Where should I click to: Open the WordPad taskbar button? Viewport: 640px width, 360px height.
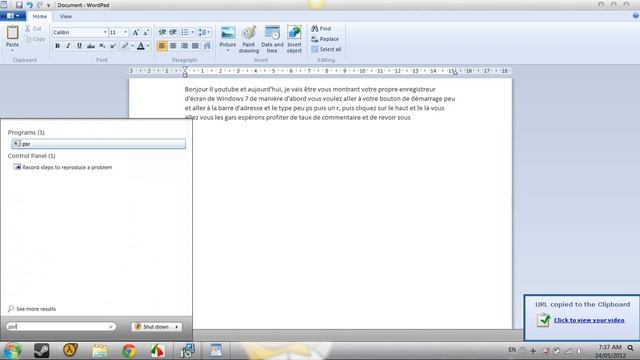pyautogui.click(x=216, y=350)
